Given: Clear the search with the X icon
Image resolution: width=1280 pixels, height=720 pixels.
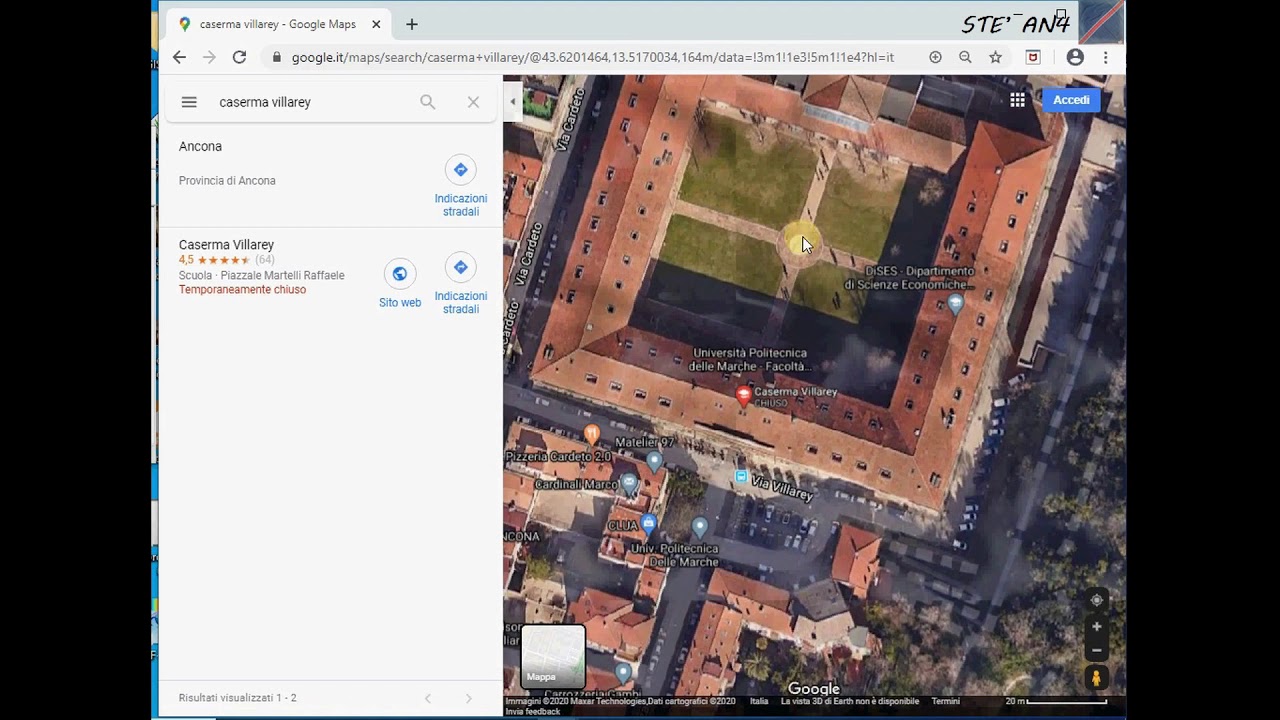Looking at the screenshot, I should pos(473,102).
